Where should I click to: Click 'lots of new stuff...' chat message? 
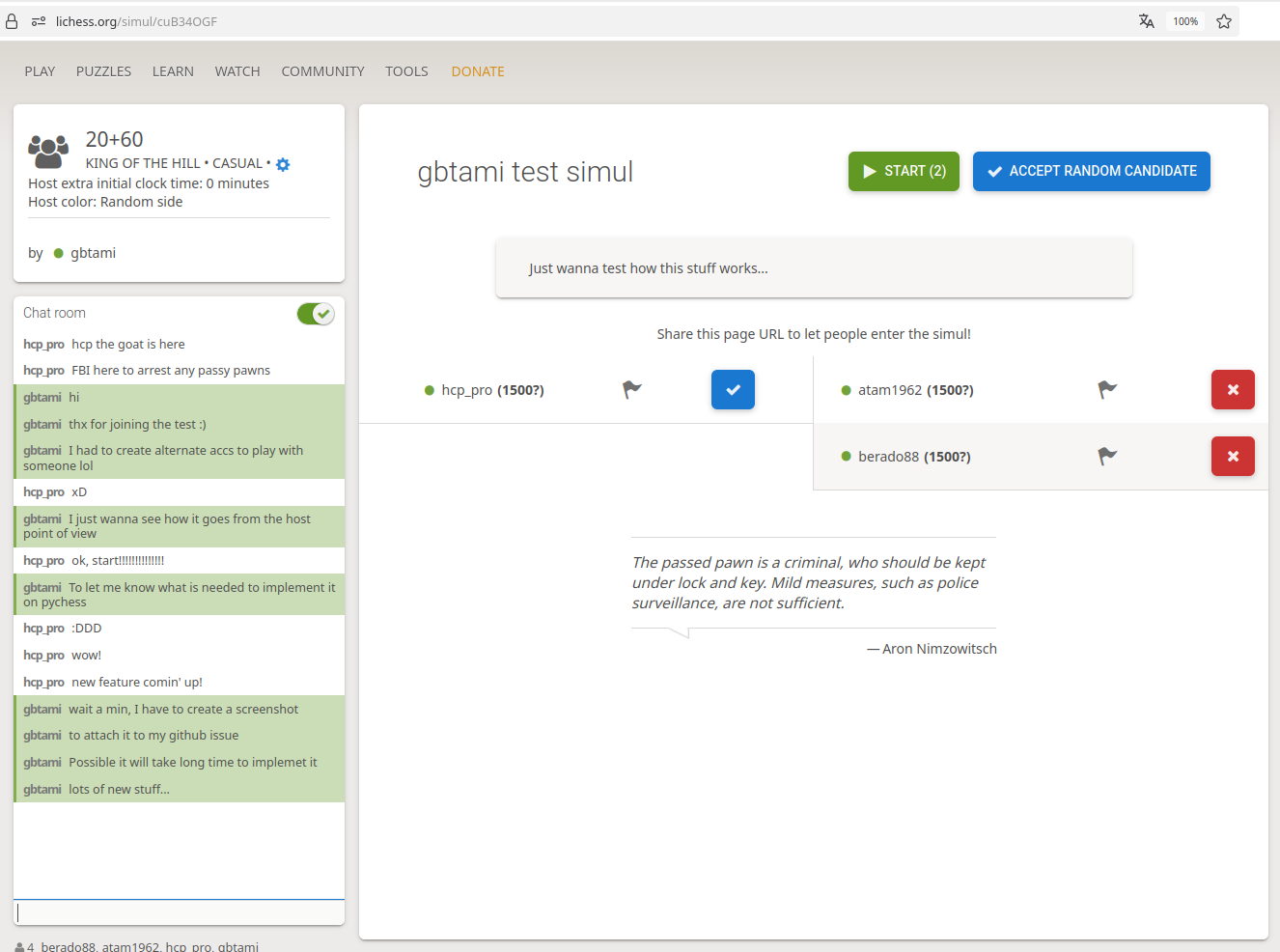click(119, 790)
